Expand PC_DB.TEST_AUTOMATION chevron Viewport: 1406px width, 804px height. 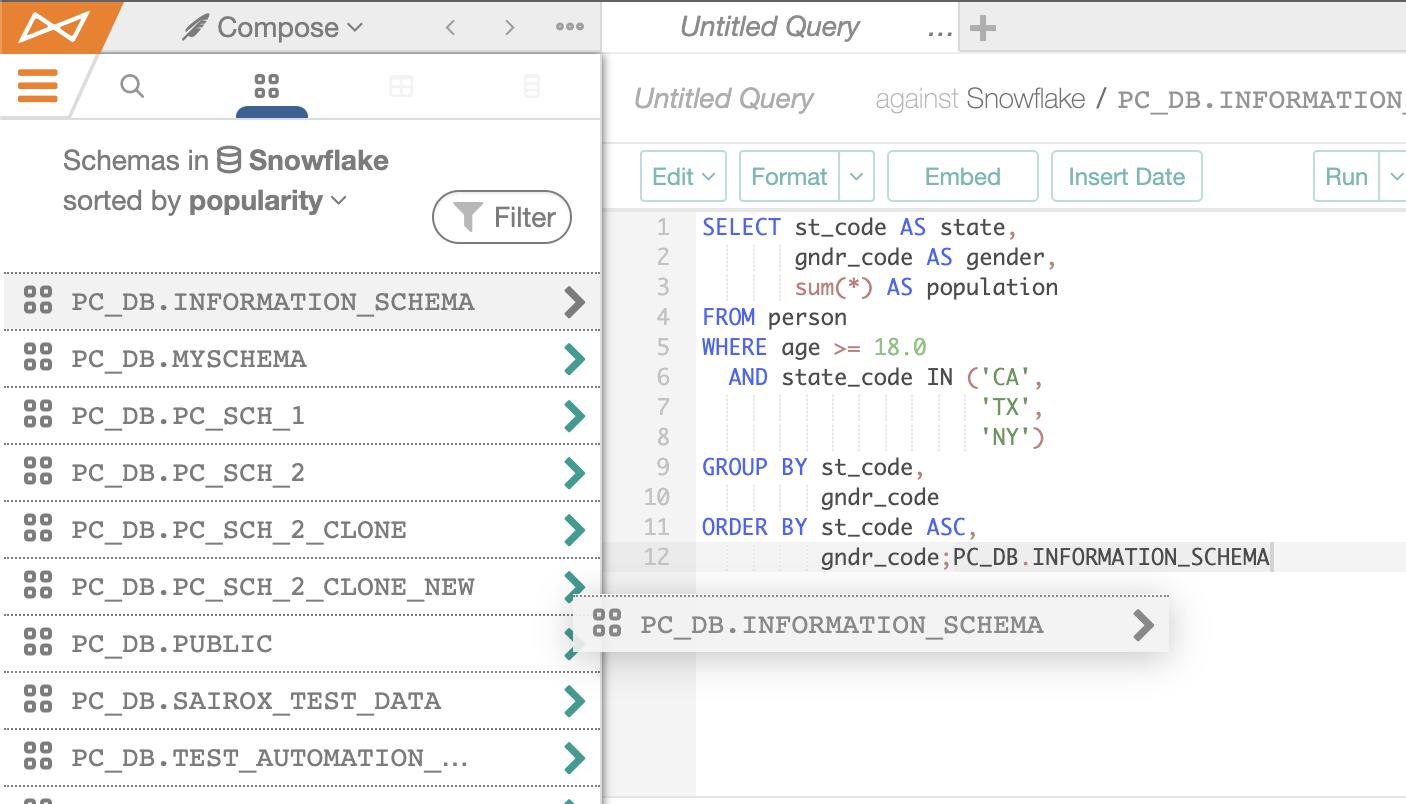[x=574, y=758]
